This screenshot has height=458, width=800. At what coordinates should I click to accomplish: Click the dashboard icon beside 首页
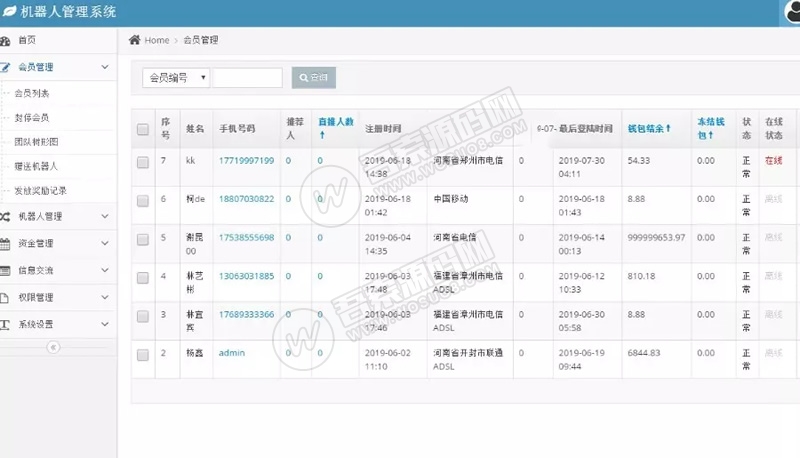pyautogui.click(x=6, y=41)
